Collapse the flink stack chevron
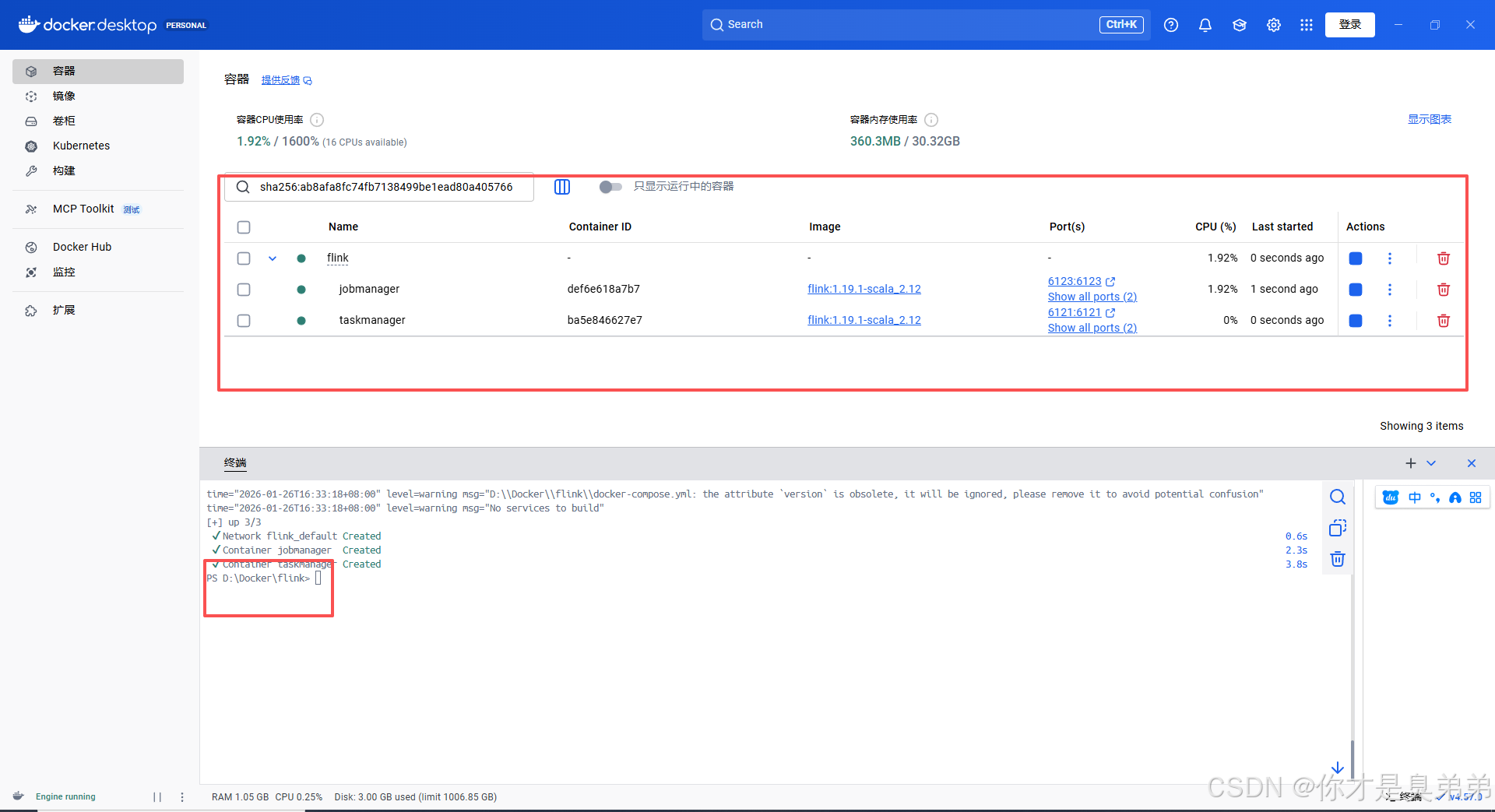The width and height of the screenshot is (1495, 812). point(273,258)
